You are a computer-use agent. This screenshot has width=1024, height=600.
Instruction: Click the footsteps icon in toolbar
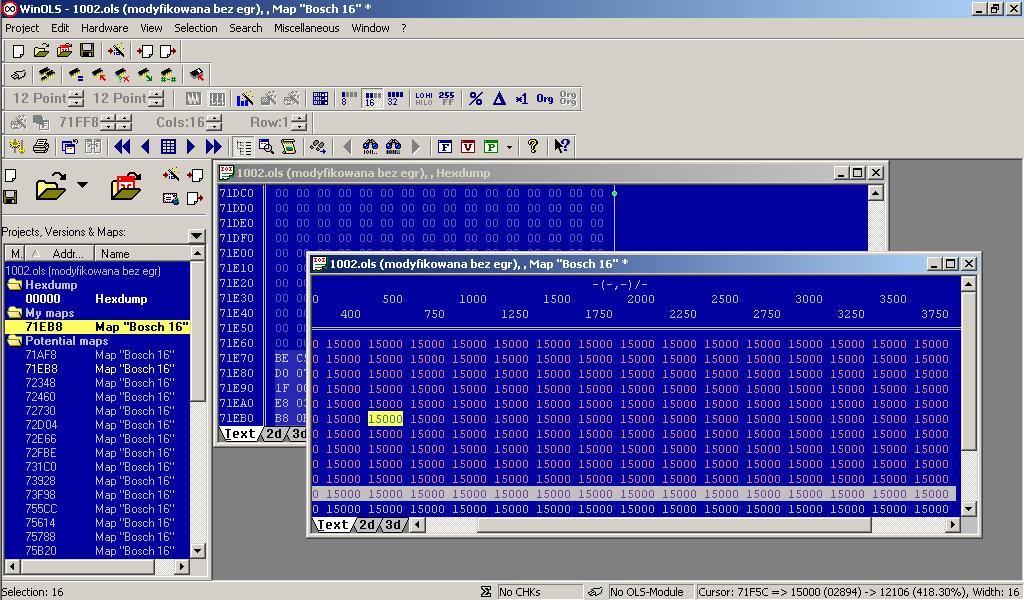coord(318,146)
